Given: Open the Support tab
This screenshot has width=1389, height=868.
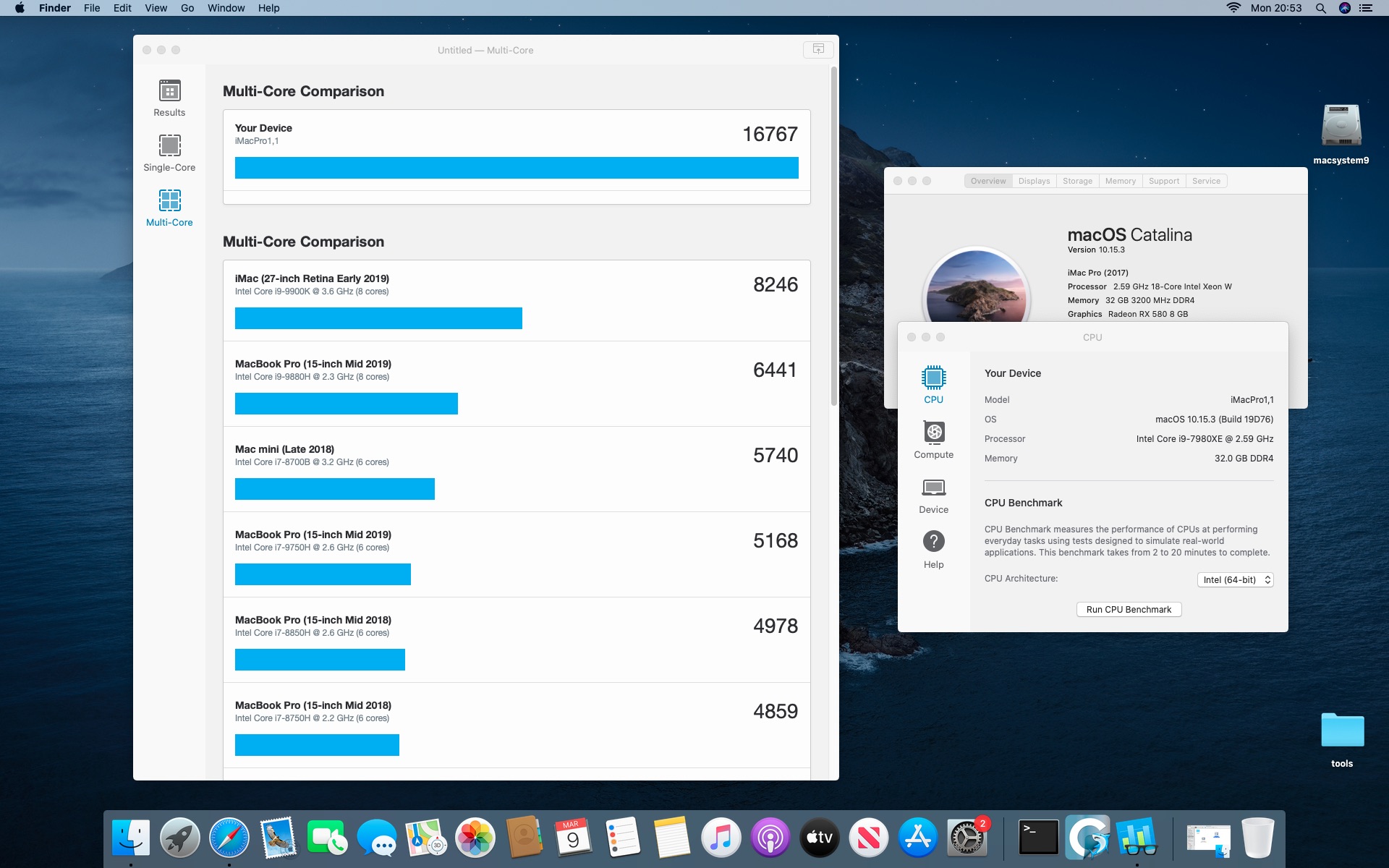Looking at the screenshot, I should [x=1163, y=181].
